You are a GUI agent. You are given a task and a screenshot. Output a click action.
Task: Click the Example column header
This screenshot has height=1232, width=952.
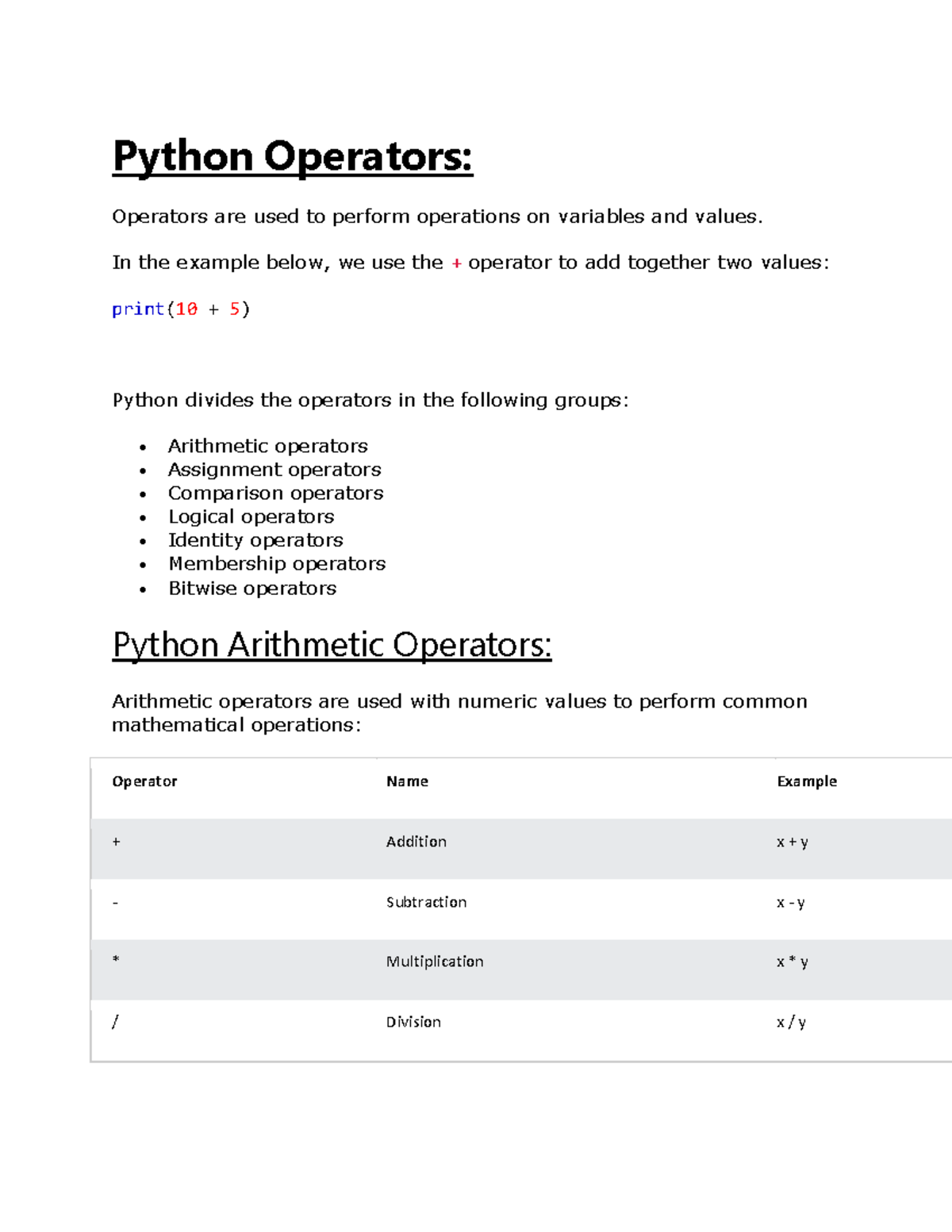(807, 781)
